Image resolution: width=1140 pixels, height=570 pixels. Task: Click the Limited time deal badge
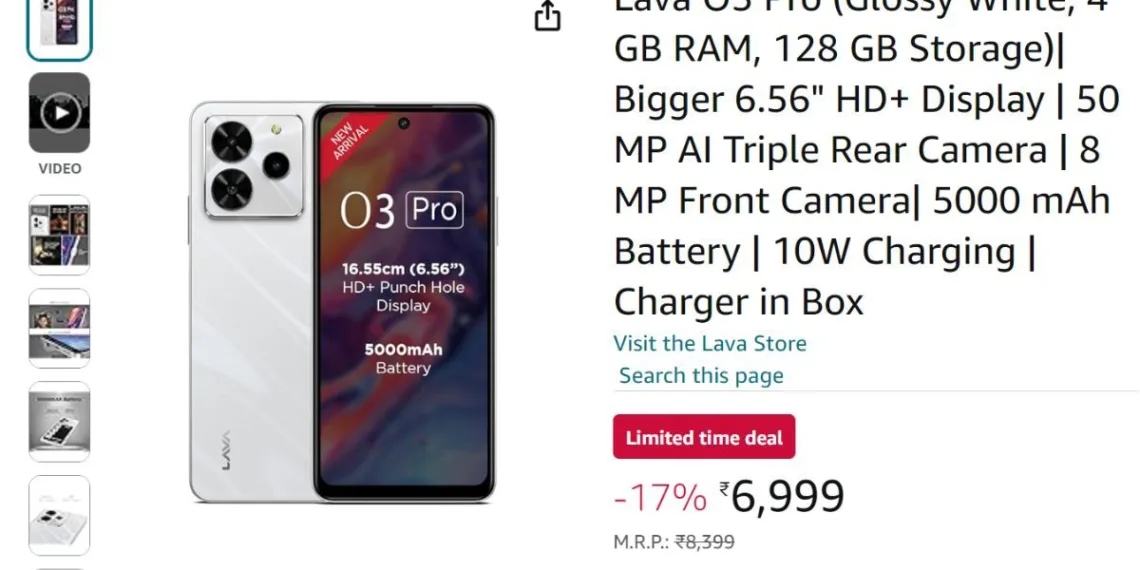click(x=704, y=437)
